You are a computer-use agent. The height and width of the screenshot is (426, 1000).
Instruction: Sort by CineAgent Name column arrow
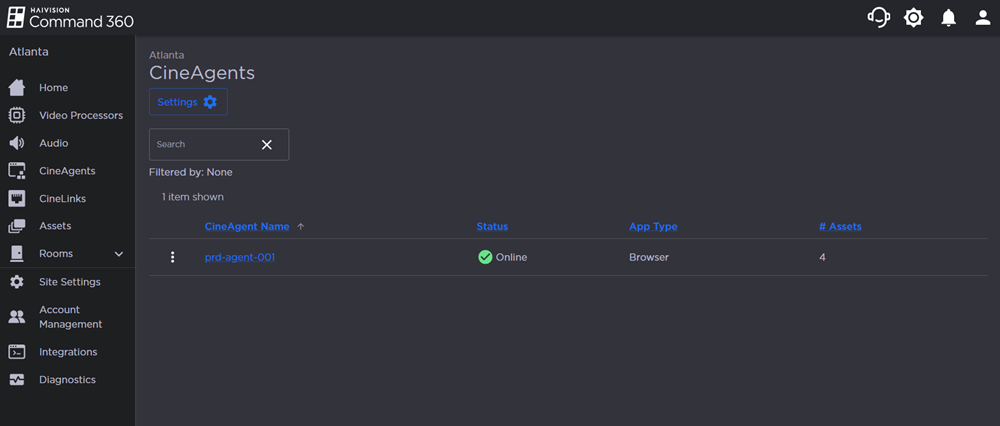[x=301, y=227]
